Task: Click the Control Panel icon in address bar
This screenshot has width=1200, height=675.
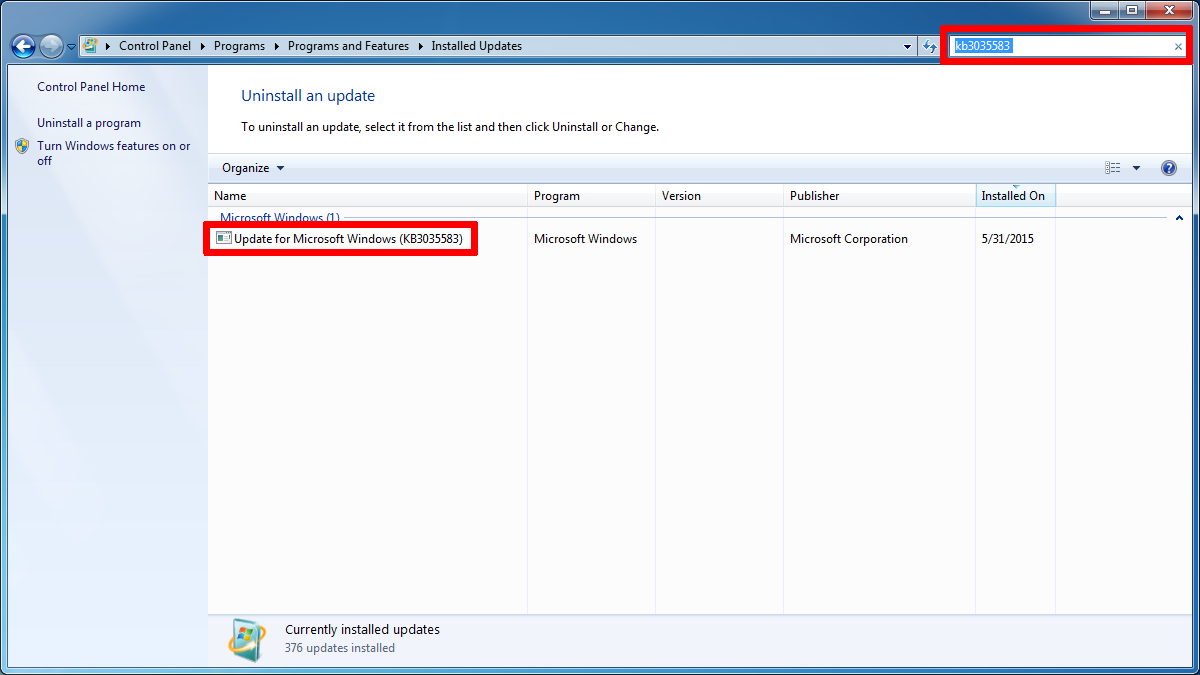Action: click(x=91, y=46)
